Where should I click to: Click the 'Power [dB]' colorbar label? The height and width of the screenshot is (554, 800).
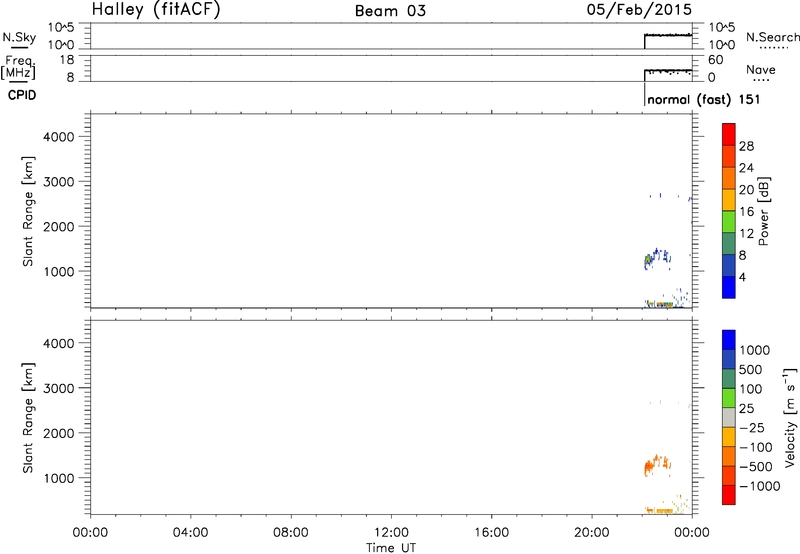pyautogui.click(x=764, y=211)
